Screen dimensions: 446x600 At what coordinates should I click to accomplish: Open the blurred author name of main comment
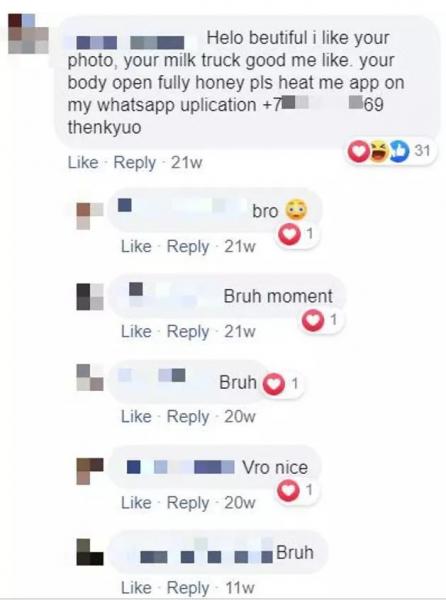(x=131, y=42)
